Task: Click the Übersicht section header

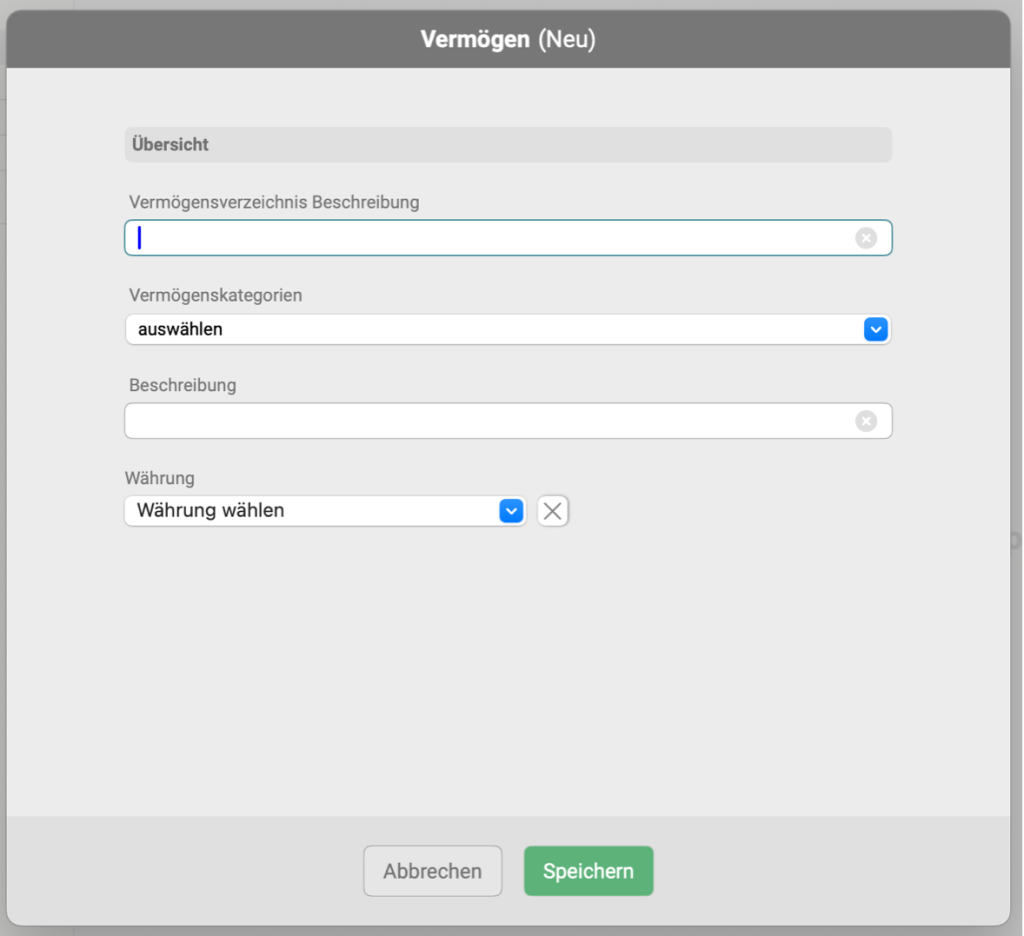Action: point(171,144)
